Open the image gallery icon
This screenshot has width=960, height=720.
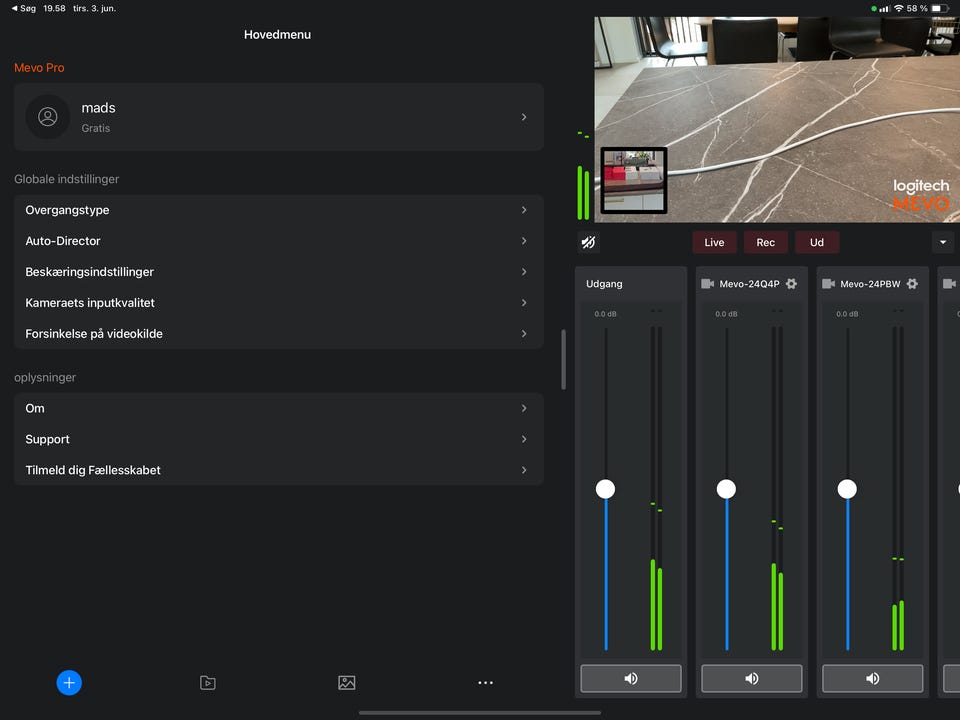point(346,683)
